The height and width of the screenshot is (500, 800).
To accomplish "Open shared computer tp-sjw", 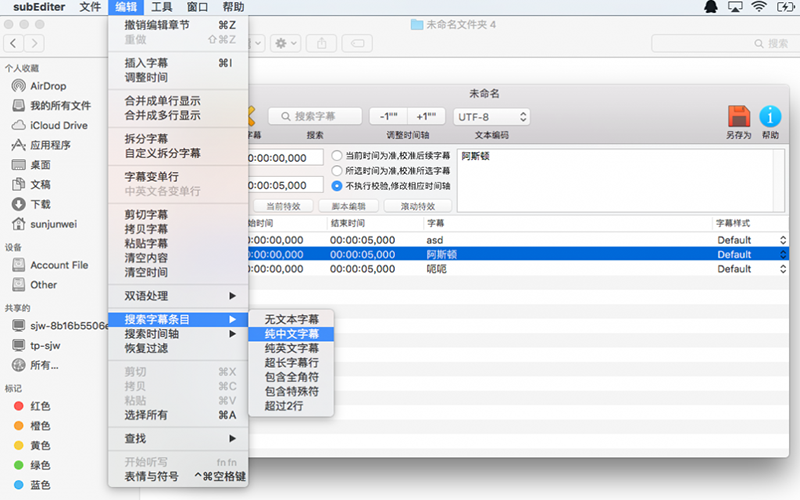I will point(37,345).
